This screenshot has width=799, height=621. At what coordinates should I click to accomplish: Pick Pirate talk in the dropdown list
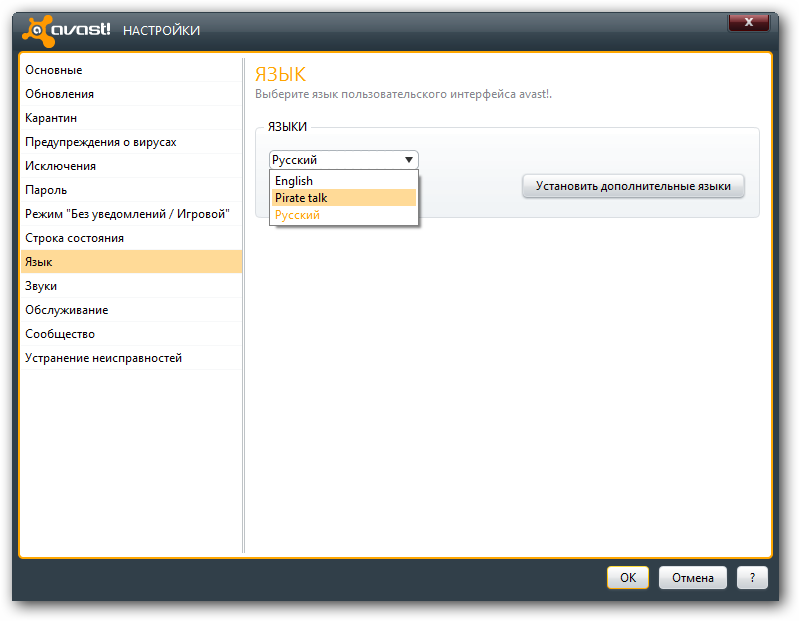click(x=344, y=198)
